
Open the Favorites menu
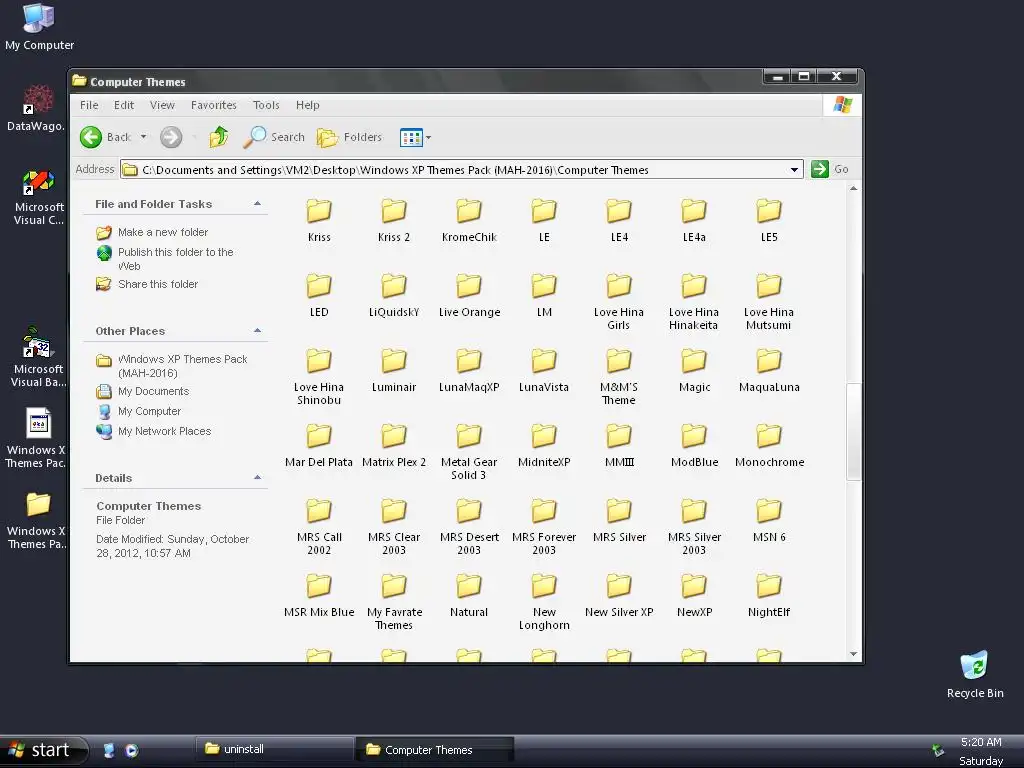coord(214,105)
